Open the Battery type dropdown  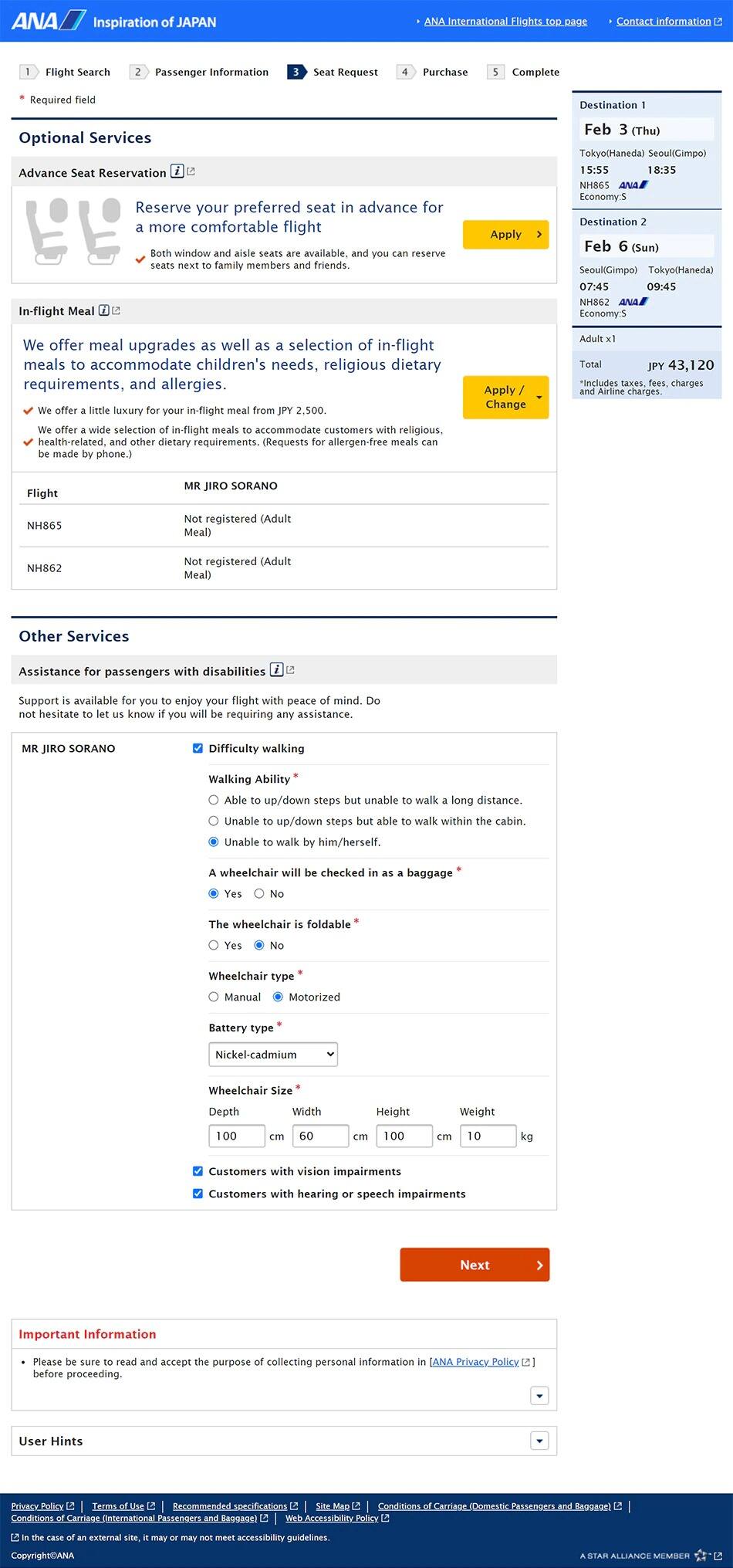[273, 1055]
